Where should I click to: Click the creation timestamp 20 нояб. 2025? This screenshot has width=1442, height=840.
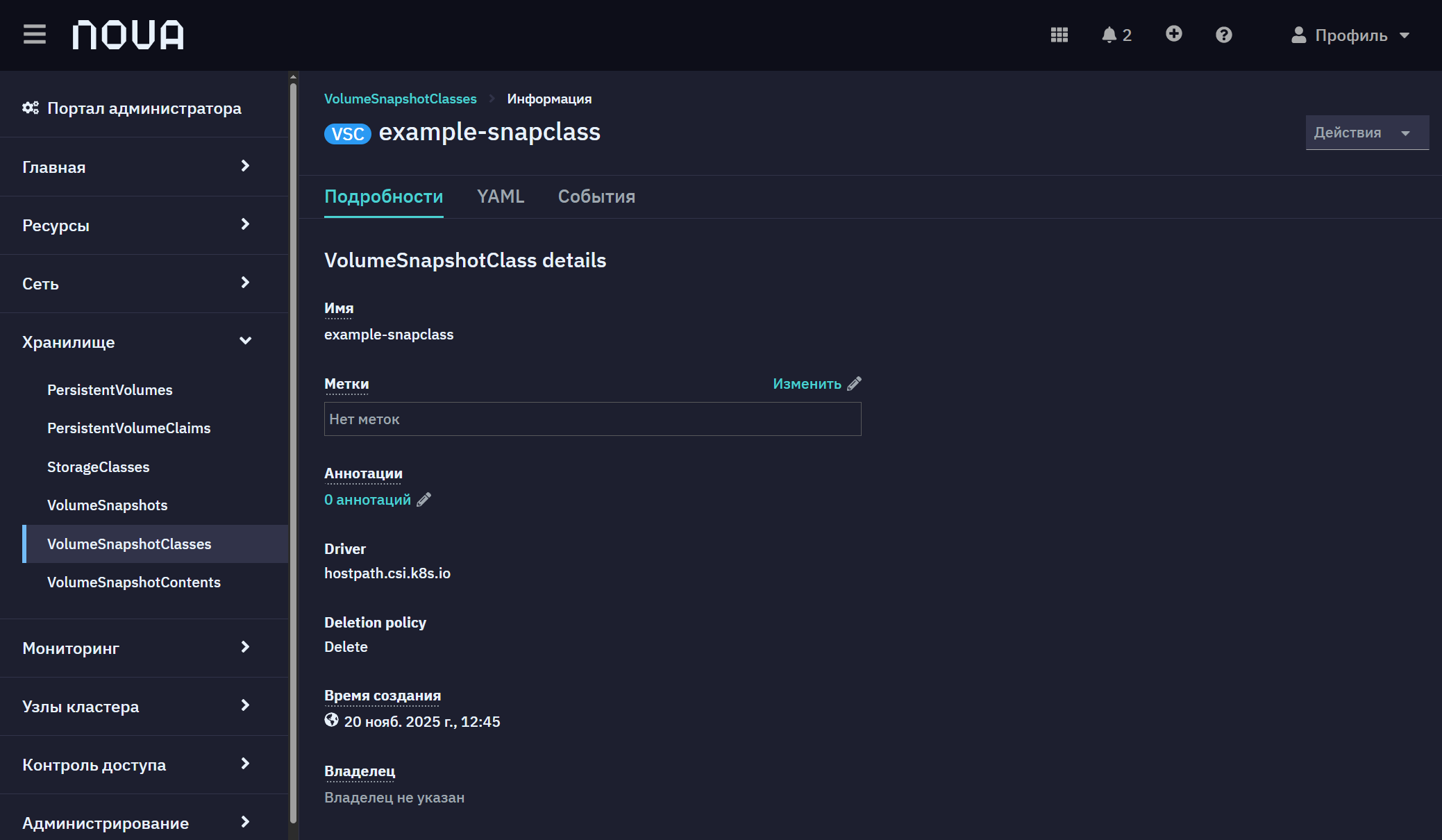click(x=421, y=721)
